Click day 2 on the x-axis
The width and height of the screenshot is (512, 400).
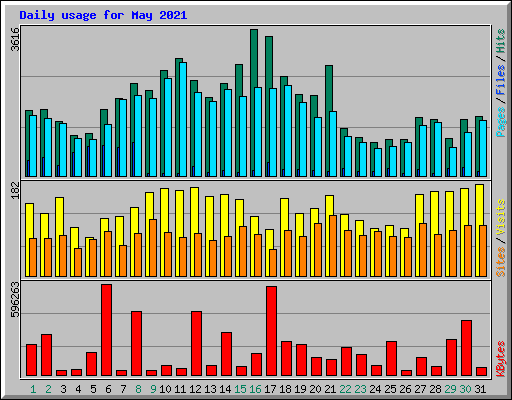[x=48, y=389]
